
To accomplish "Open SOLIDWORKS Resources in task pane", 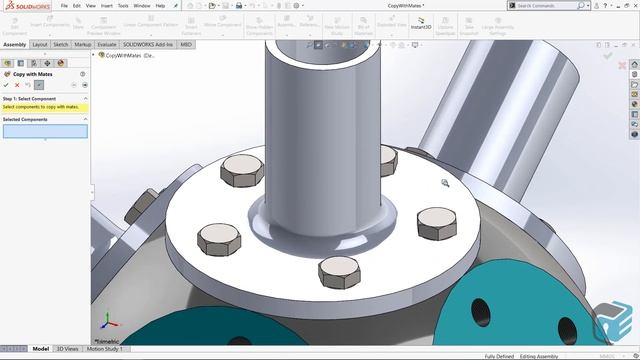I will click(635, 64).
